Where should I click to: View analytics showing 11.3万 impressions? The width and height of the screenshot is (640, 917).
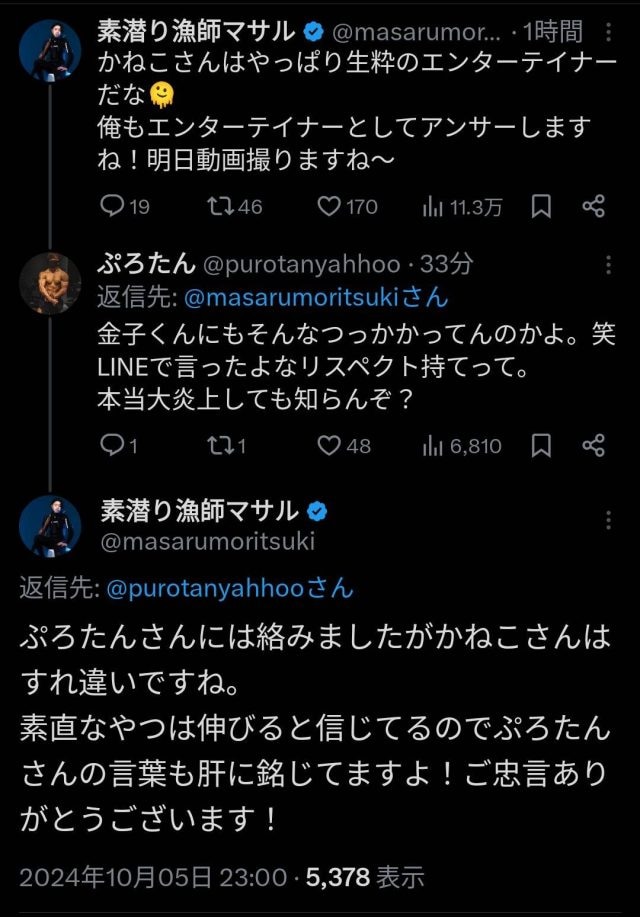tap(433, 206)
